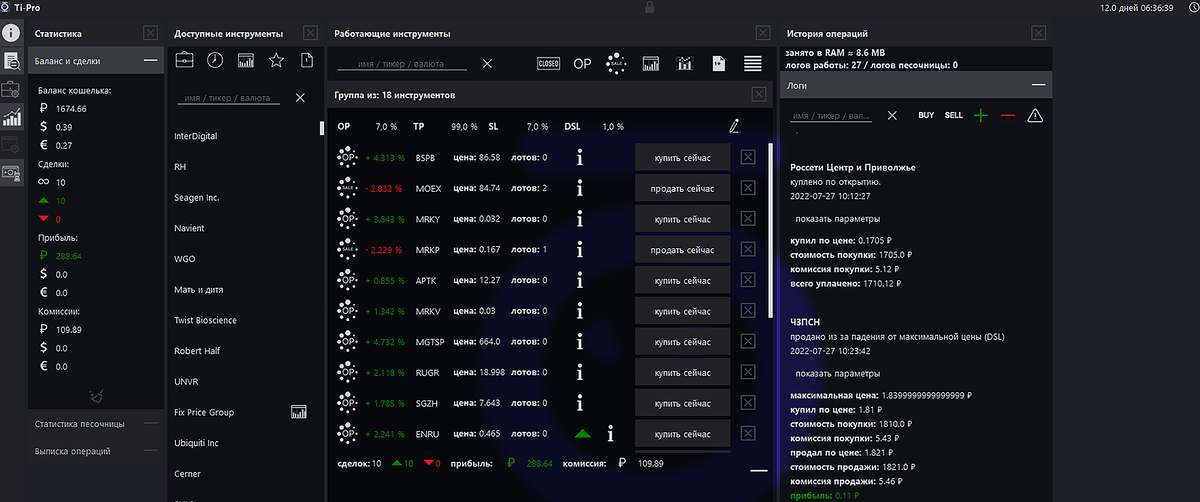
Task: Click the clock icon in Доступные инструменты
Action: click(215, 61)
